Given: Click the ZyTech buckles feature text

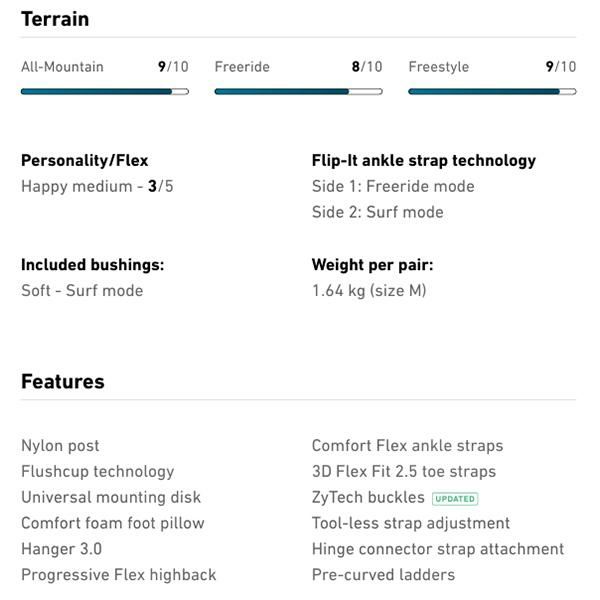Looking at the screenshot, I should tap(368, 497).
